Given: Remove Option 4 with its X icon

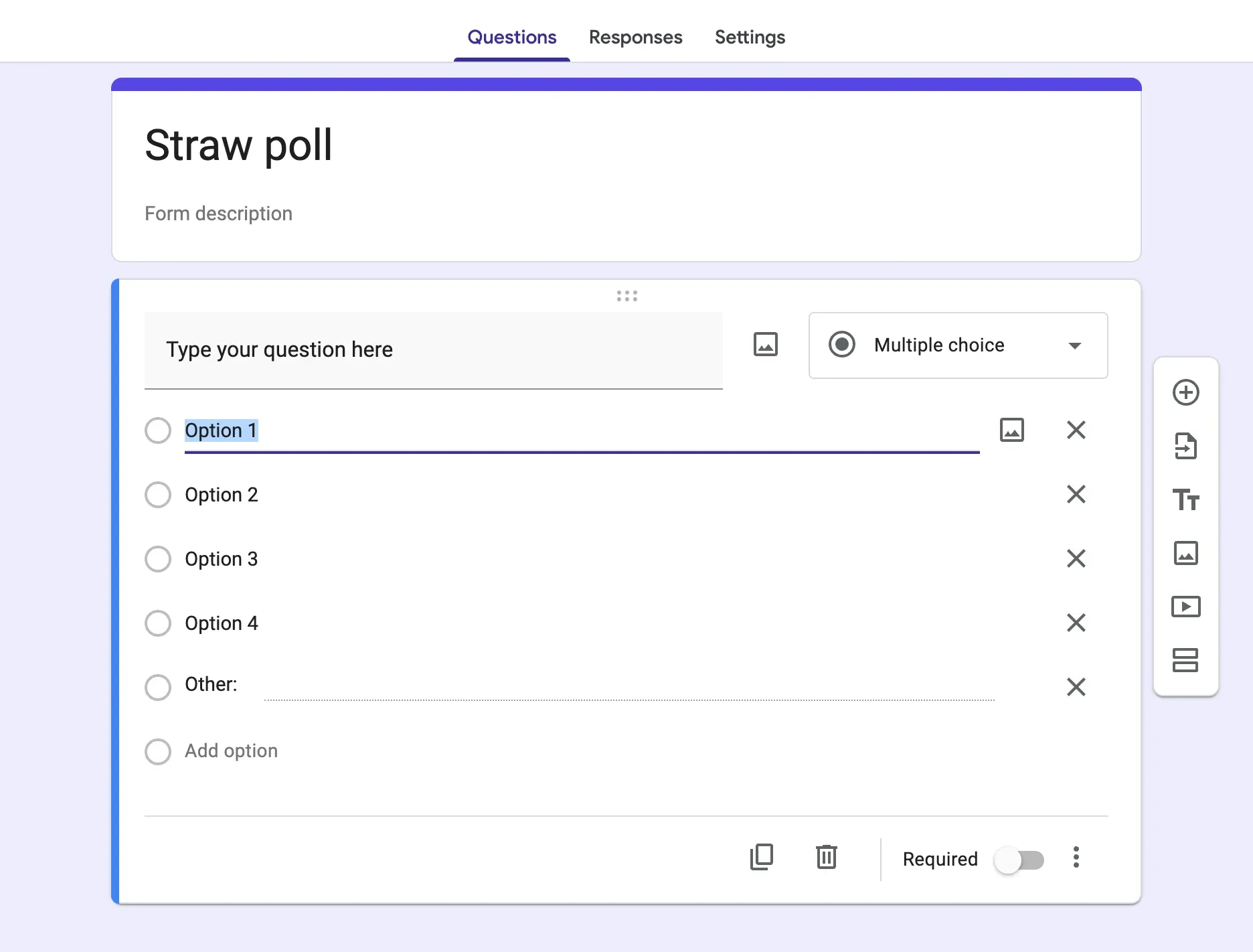Looking at the screenshot, I should tap(1076, 623).
